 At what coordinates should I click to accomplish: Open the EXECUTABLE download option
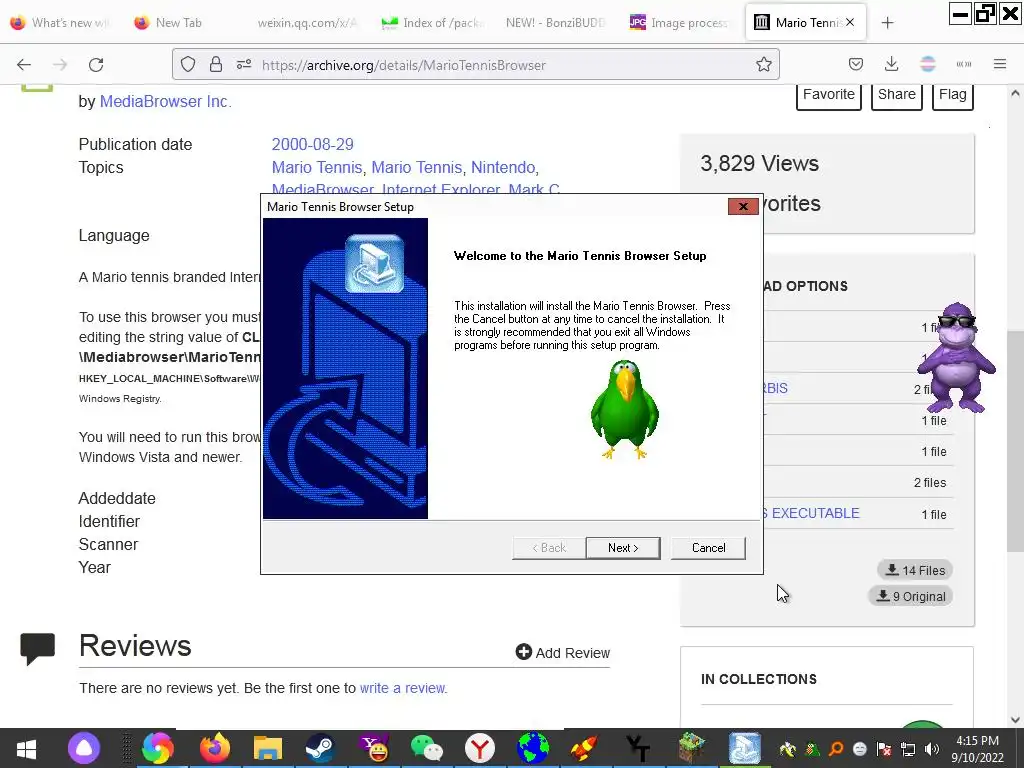click(x=815, y=513)
